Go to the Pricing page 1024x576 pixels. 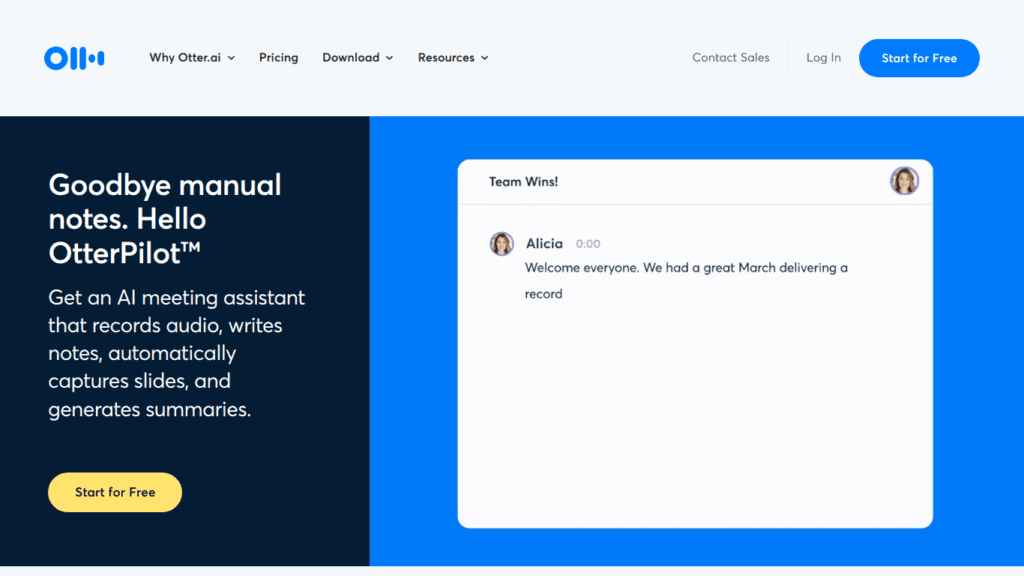[278, 58]
